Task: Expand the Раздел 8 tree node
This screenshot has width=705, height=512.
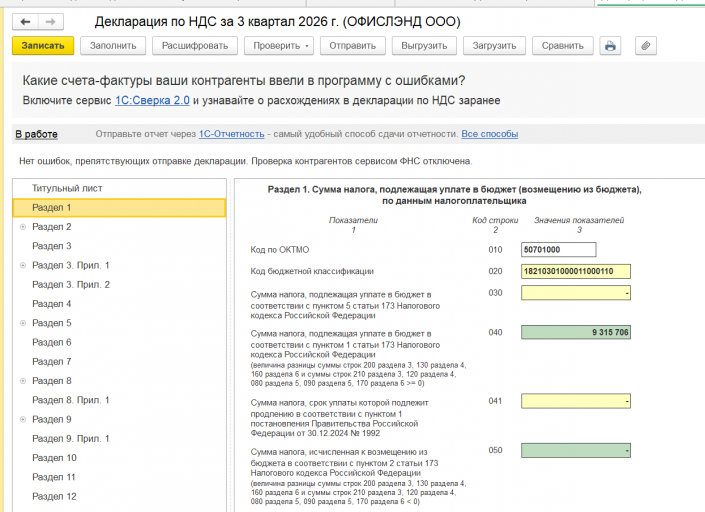Action: tap(23, 381)
